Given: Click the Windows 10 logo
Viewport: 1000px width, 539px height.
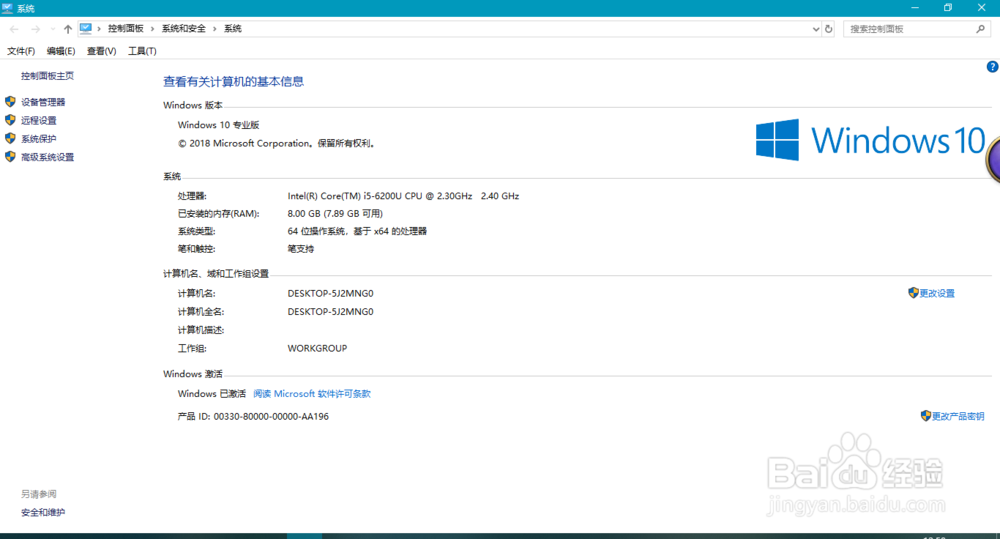Looking at the screenshot, I should (871, 140).
